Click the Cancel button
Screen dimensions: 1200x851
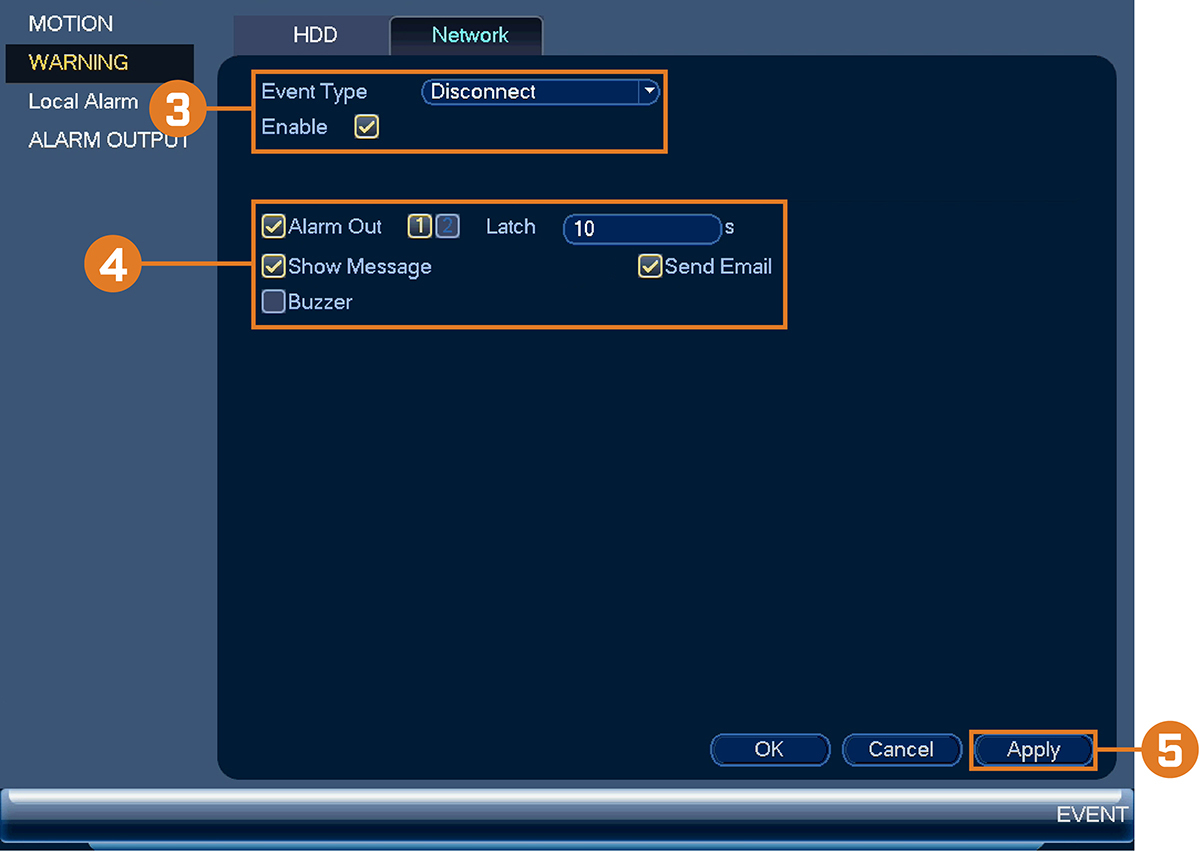(901, 750)
